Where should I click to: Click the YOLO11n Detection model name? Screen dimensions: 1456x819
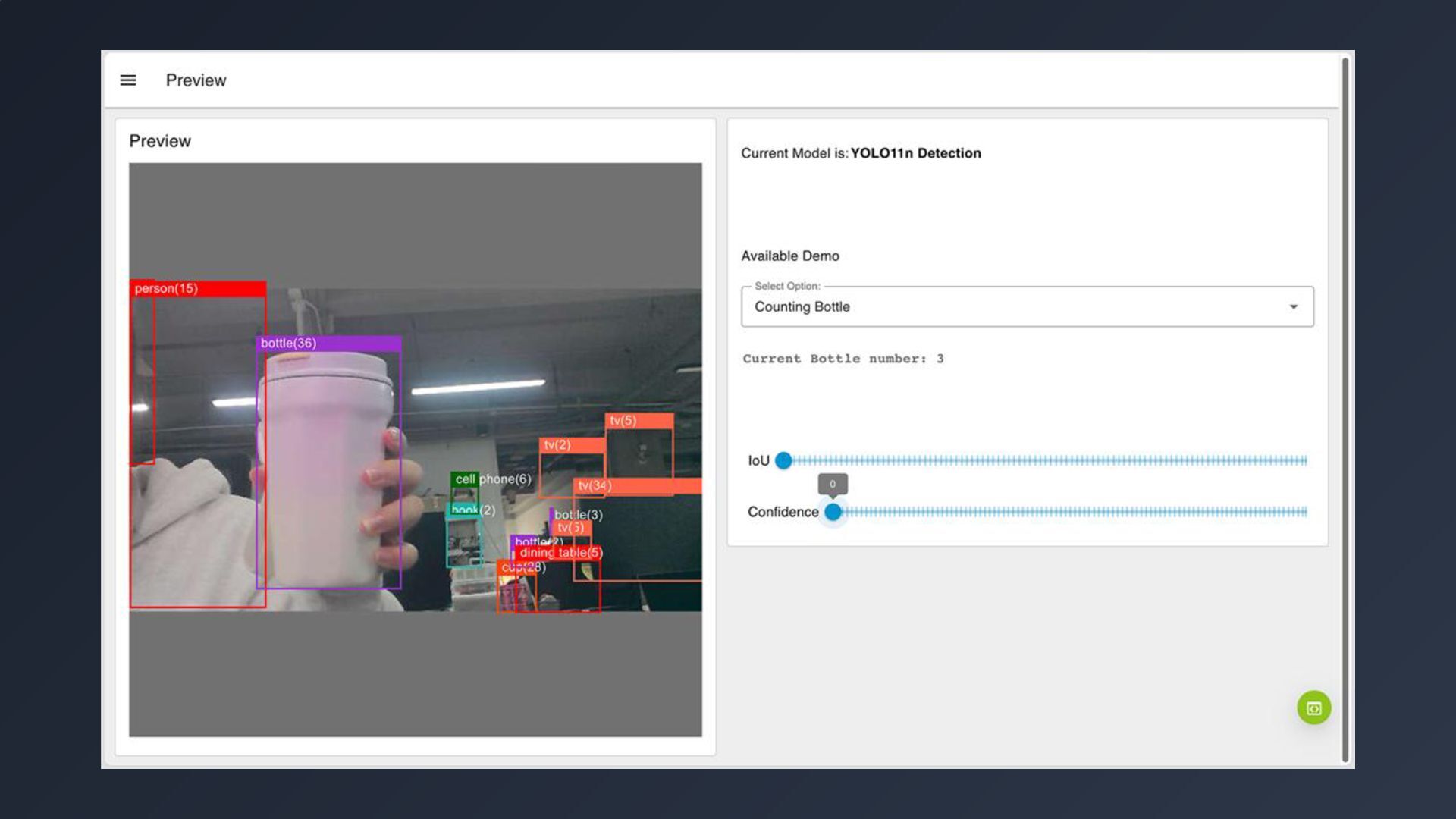point(915,153)
